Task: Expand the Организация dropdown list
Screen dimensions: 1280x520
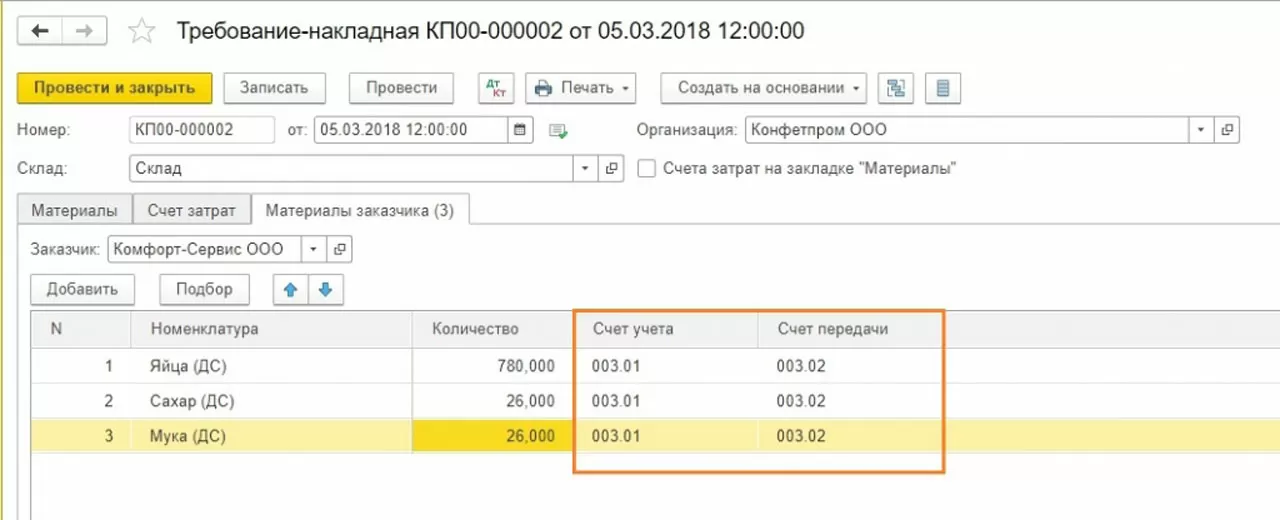Action: point(1202,130)
